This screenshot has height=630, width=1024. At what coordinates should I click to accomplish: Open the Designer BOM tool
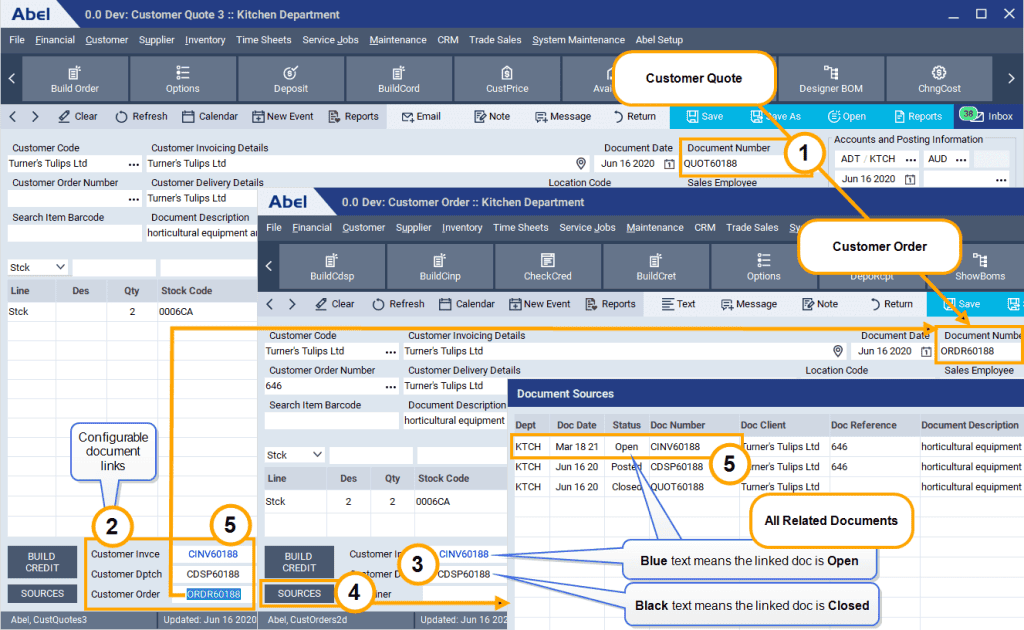(x=830, y=78)
